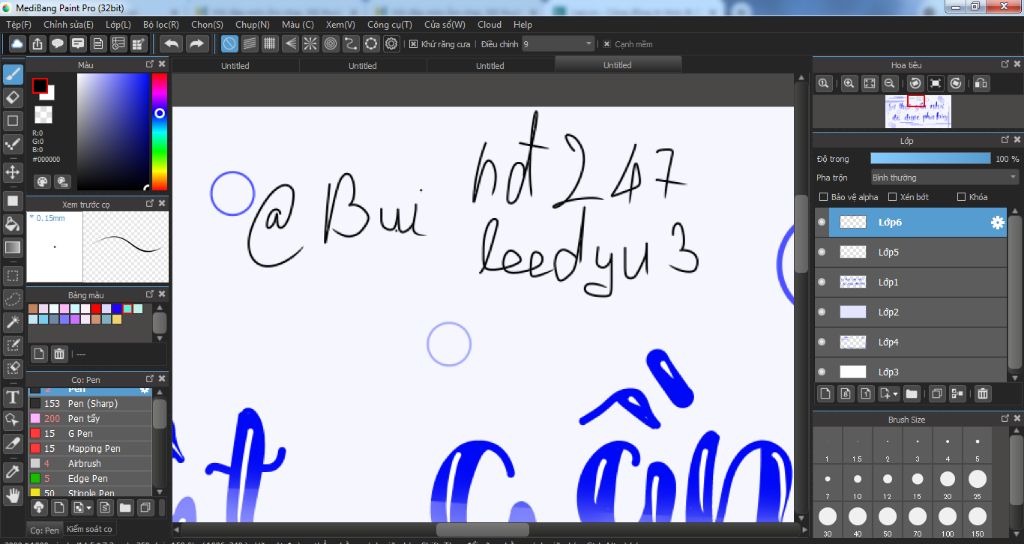Select the Bucket fill tool
The image size is (1024, 544).
[x=12, y=224]
